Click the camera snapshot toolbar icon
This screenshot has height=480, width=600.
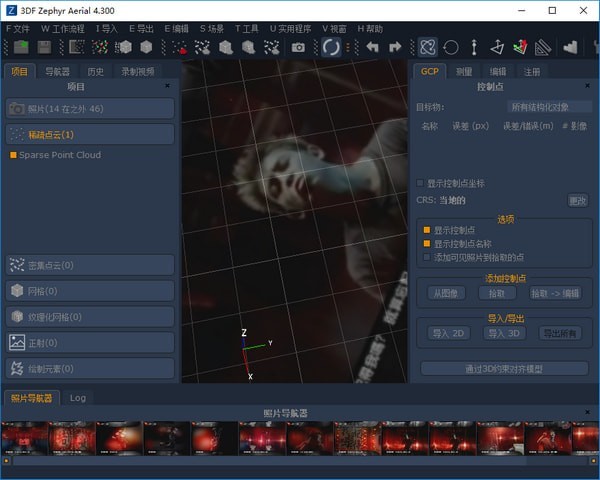[x=298, y=47]
